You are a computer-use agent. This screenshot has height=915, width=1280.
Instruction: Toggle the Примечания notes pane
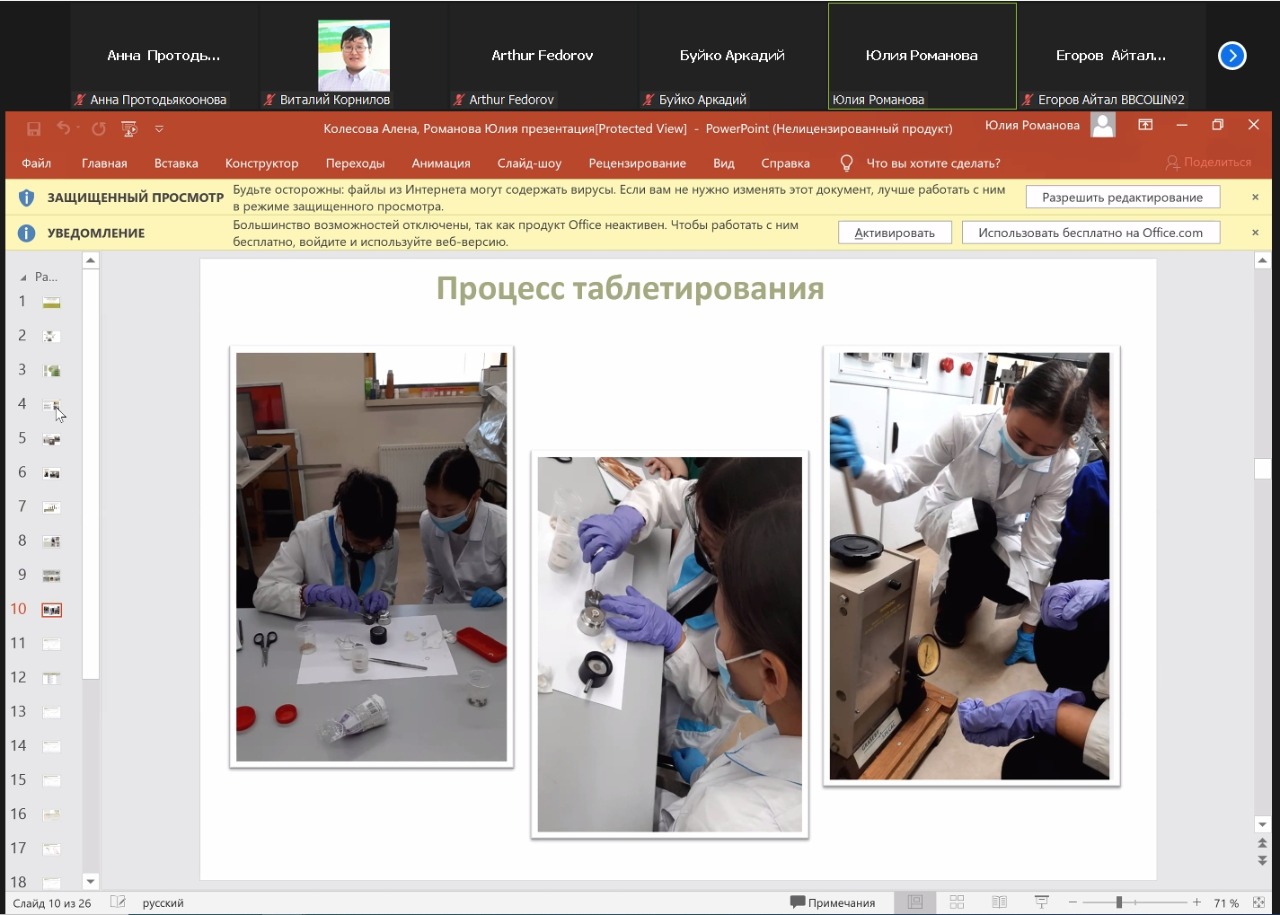[832, 902]
